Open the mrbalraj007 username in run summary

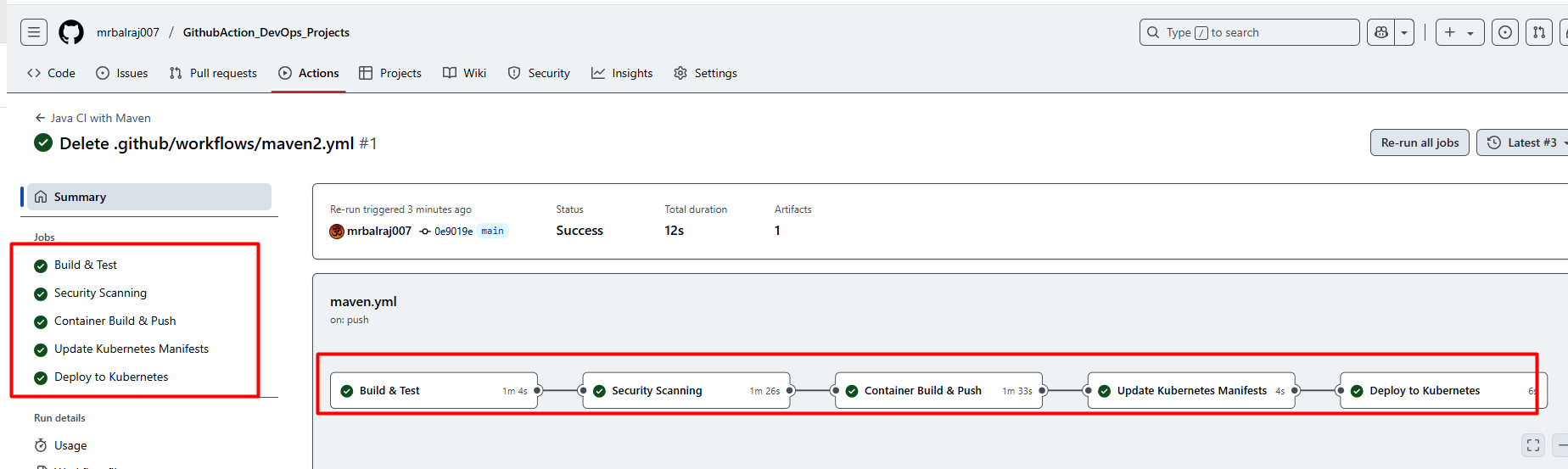pyautogui.click(x=379, y=231)
